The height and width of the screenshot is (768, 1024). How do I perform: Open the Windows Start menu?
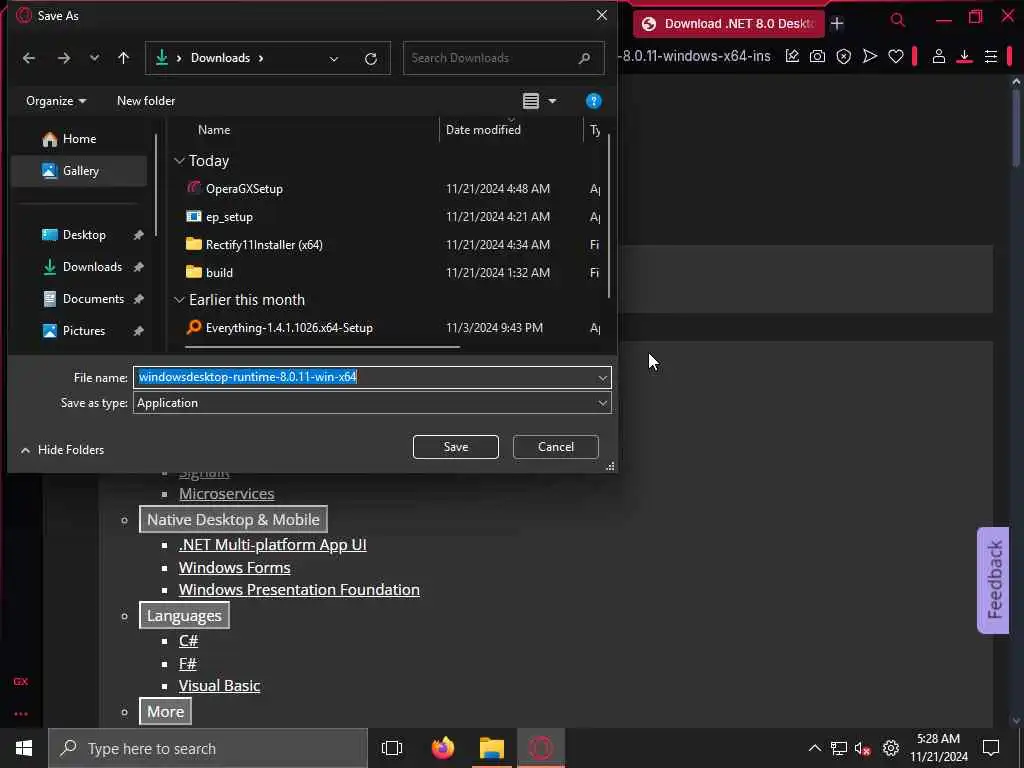point(24,748)
